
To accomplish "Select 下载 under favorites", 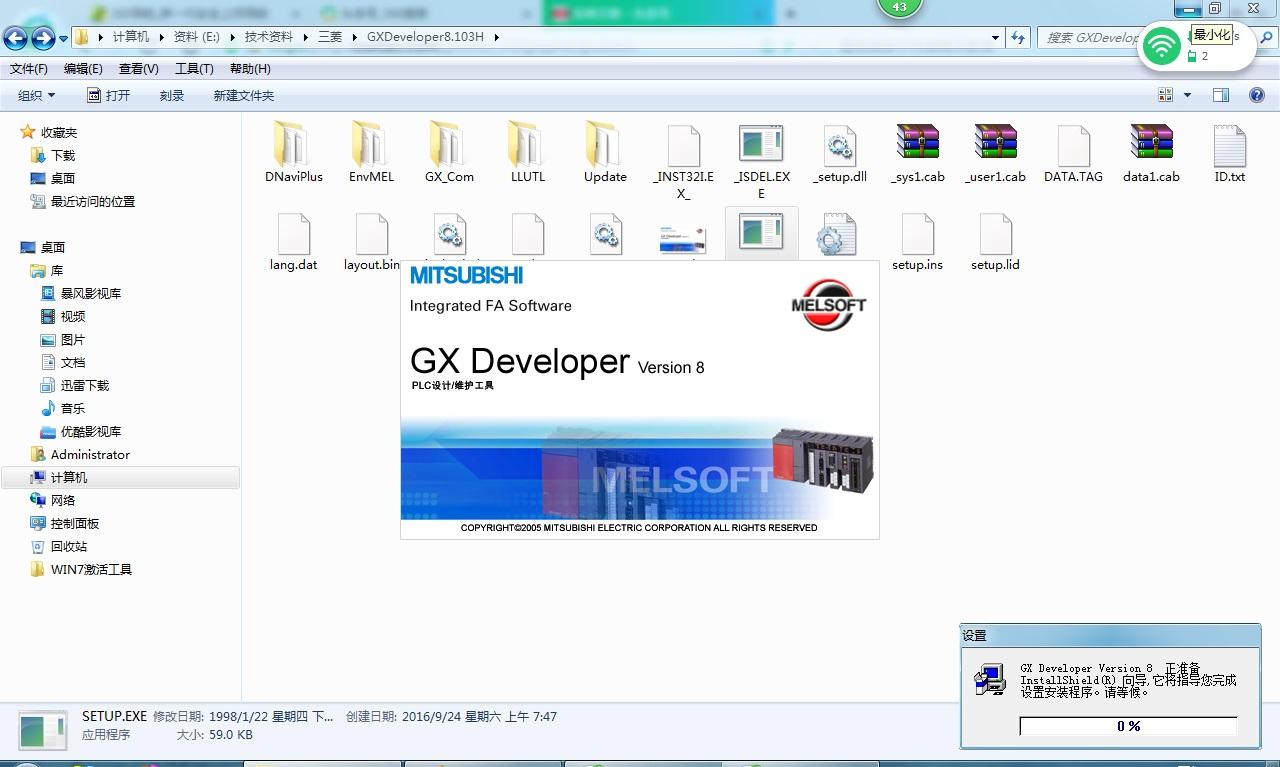I will tap(63, 155).
